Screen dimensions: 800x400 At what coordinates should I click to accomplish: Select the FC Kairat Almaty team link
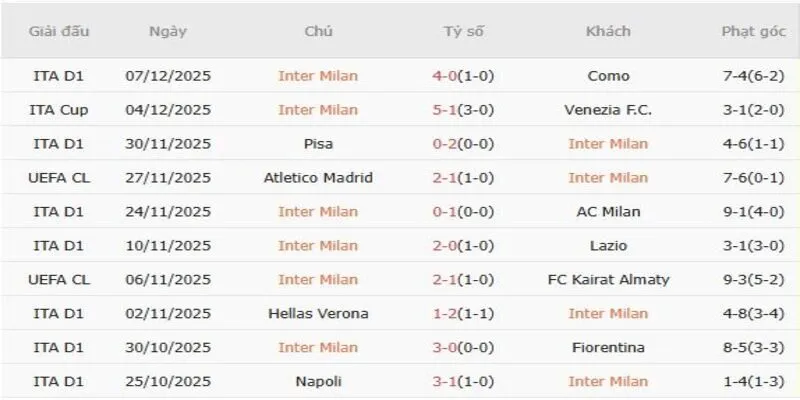tap(607, 280)
